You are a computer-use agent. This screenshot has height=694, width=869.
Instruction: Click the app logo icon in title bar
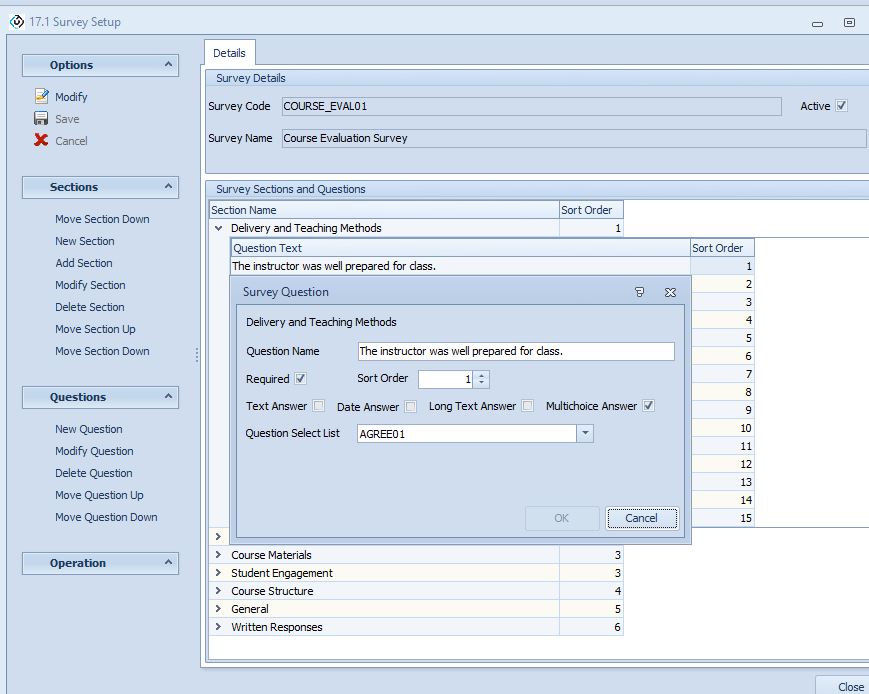tap(16, 21)
